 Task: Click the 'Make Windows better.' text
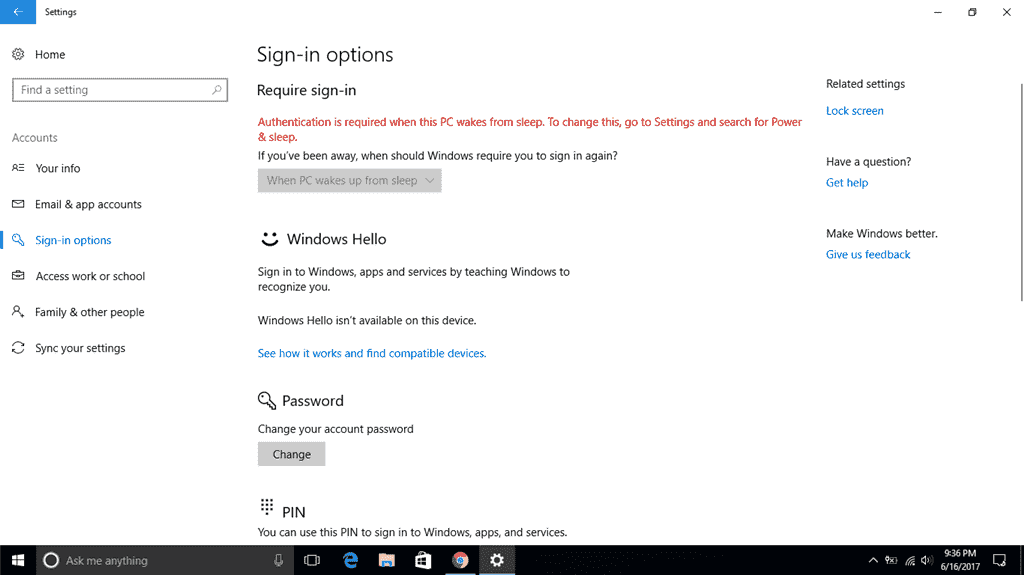(882, 233)
